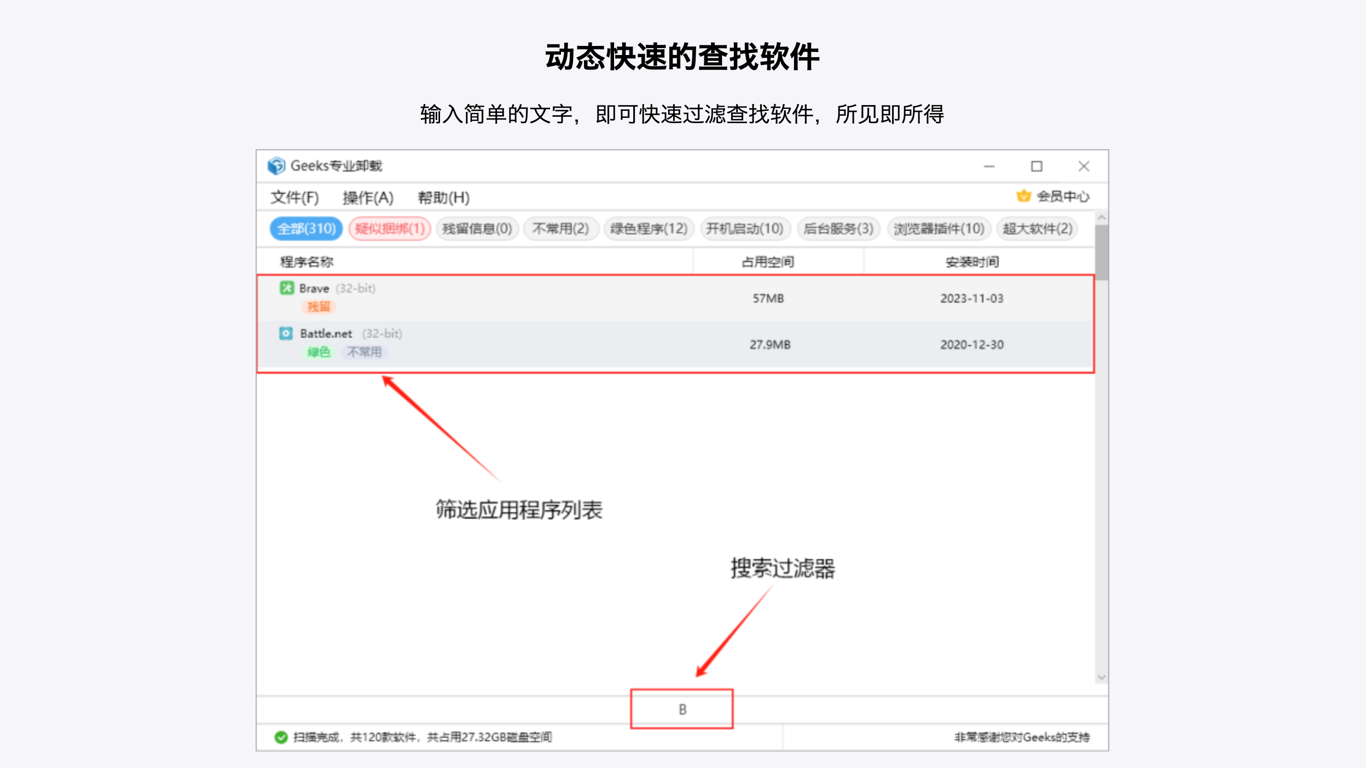
Task: Switch to 浏览器插件(10) filter
Action: (x=939, y=229)
